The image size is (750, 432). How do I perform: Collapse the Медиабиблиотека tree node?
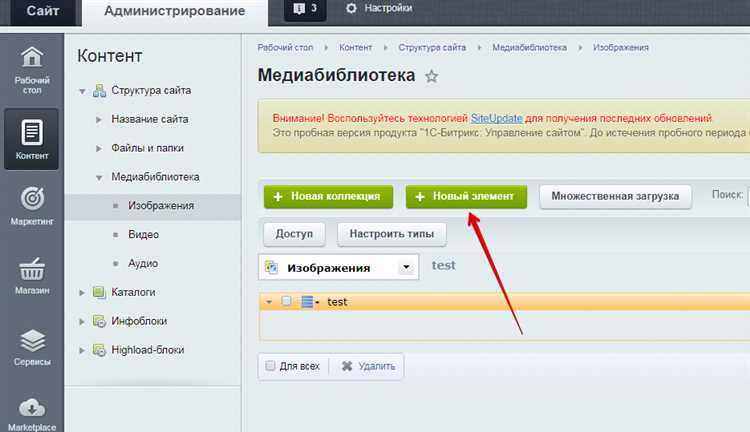[x=99, y=177]
